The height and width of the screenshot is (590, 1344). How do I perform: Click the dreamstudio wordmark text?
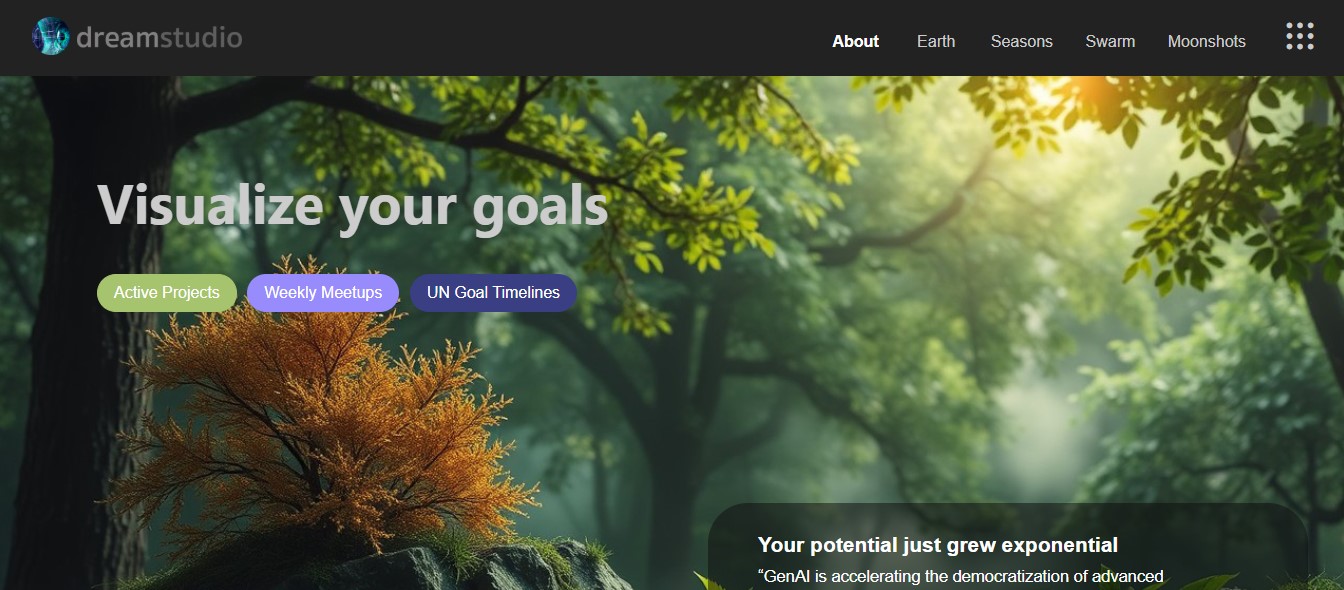click(x=159, y=38)
